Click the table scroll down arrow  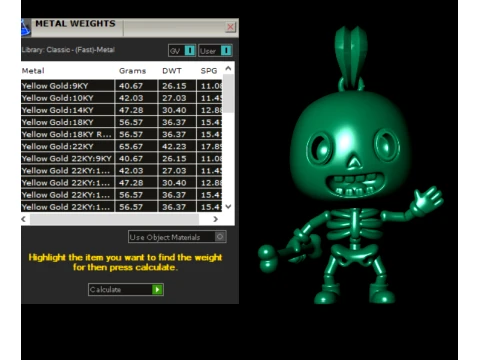click(228, 207)
